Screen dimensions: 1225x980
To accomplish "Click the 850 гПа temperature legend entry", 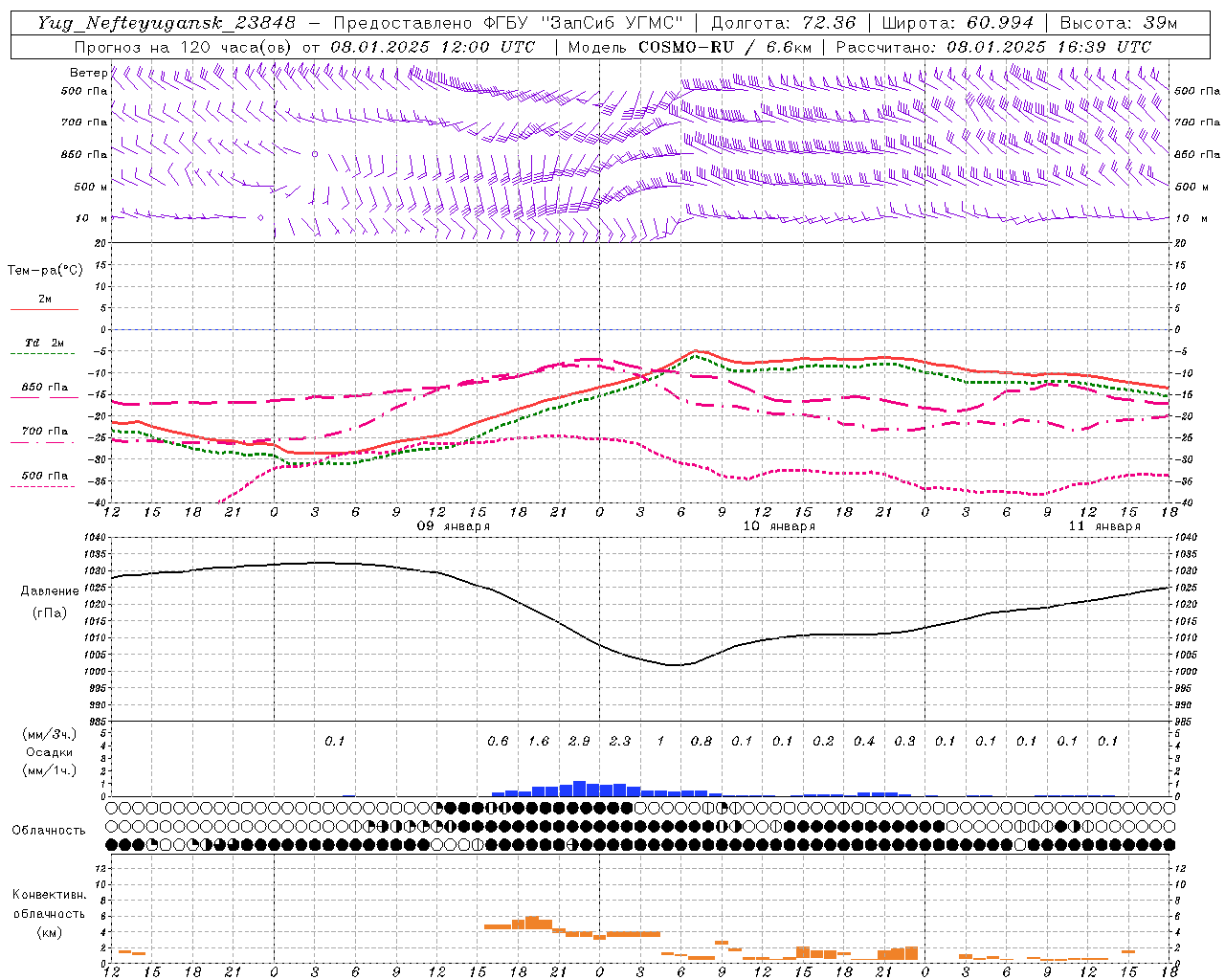I will click(44, 388).
